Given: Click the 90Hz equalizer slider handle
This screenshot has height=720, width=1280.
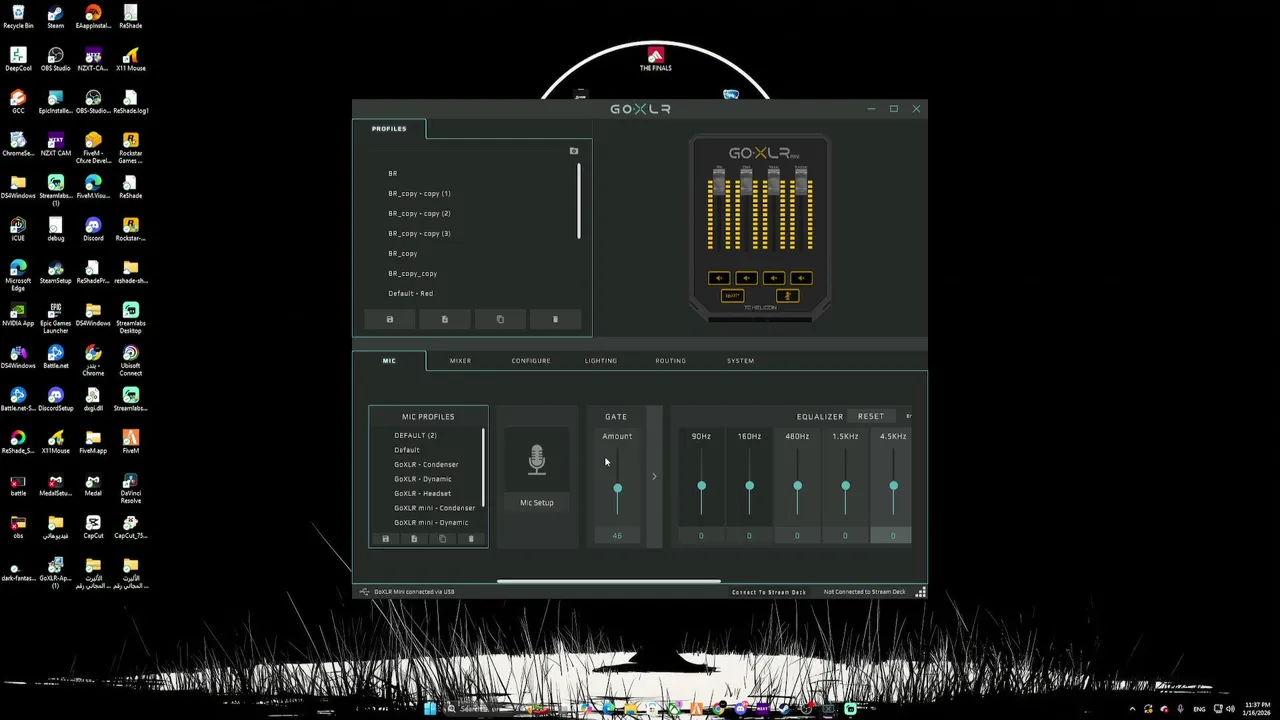Looking at the screenshot, I should (701, 486).
